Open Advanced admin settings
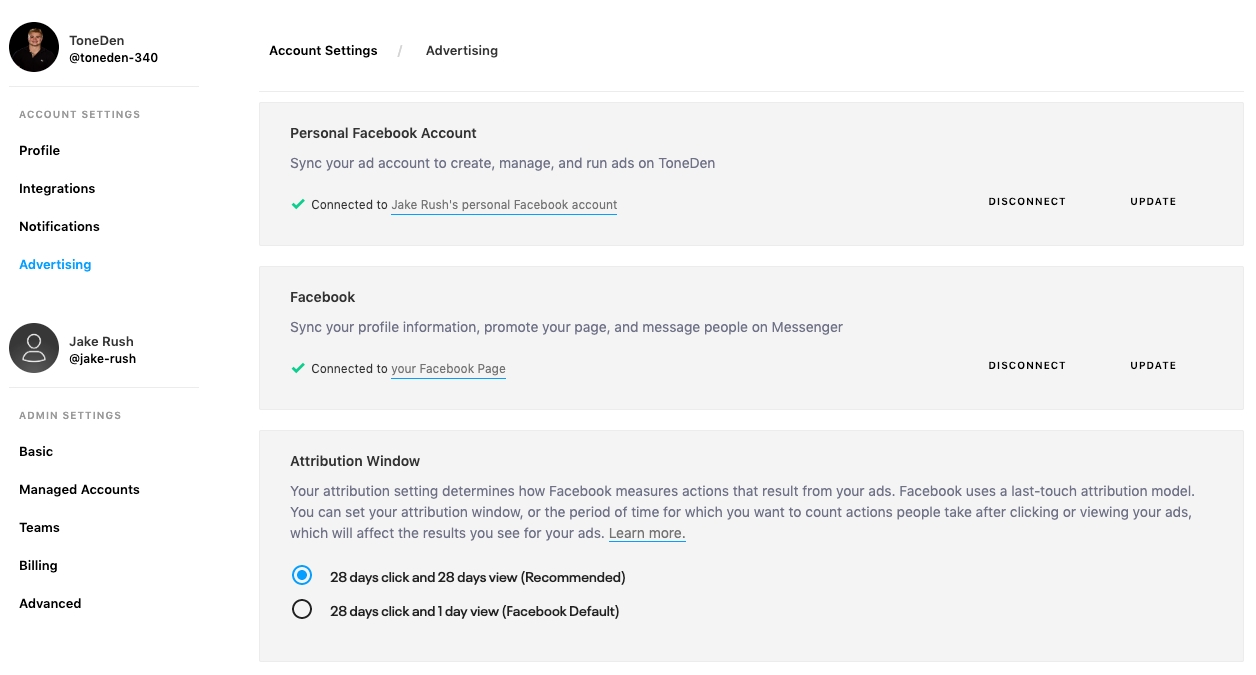This screenshot has height=675, width=1256. click(x=50, y=603)
